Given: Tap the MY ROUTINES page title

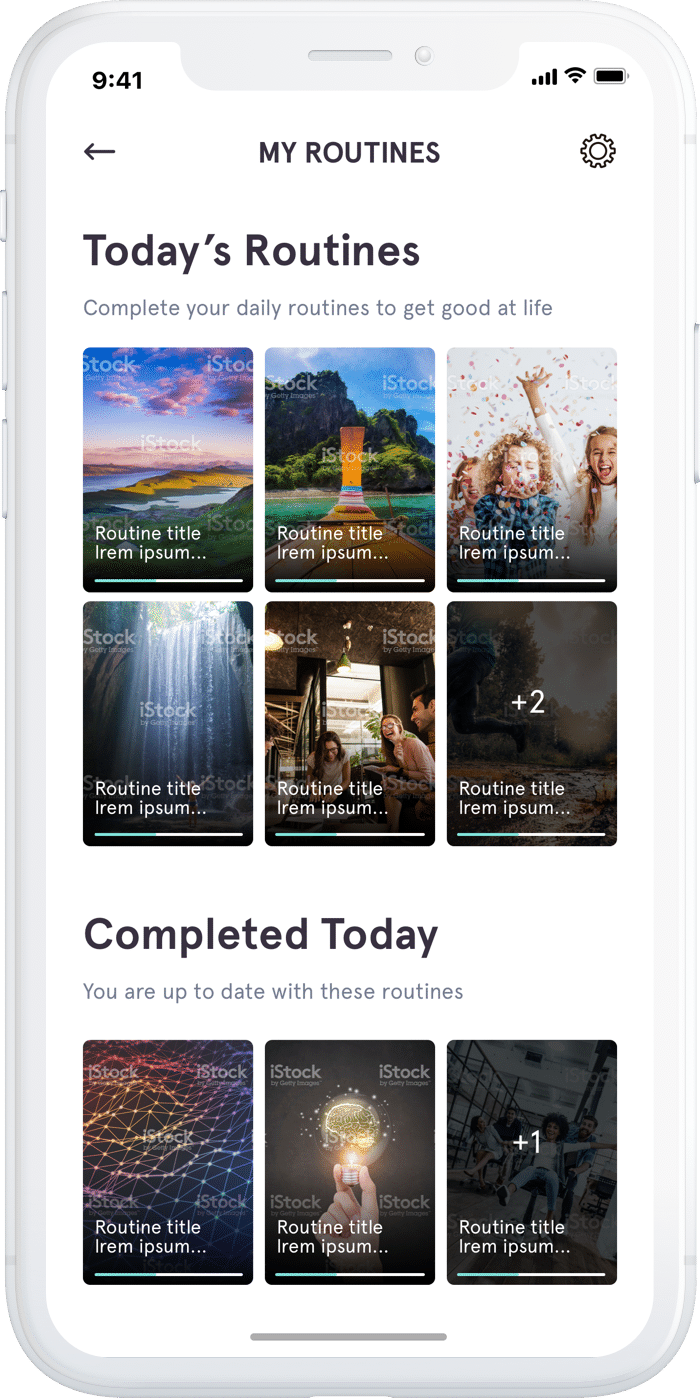Looking at the screenshot, I should coord(349,153).
